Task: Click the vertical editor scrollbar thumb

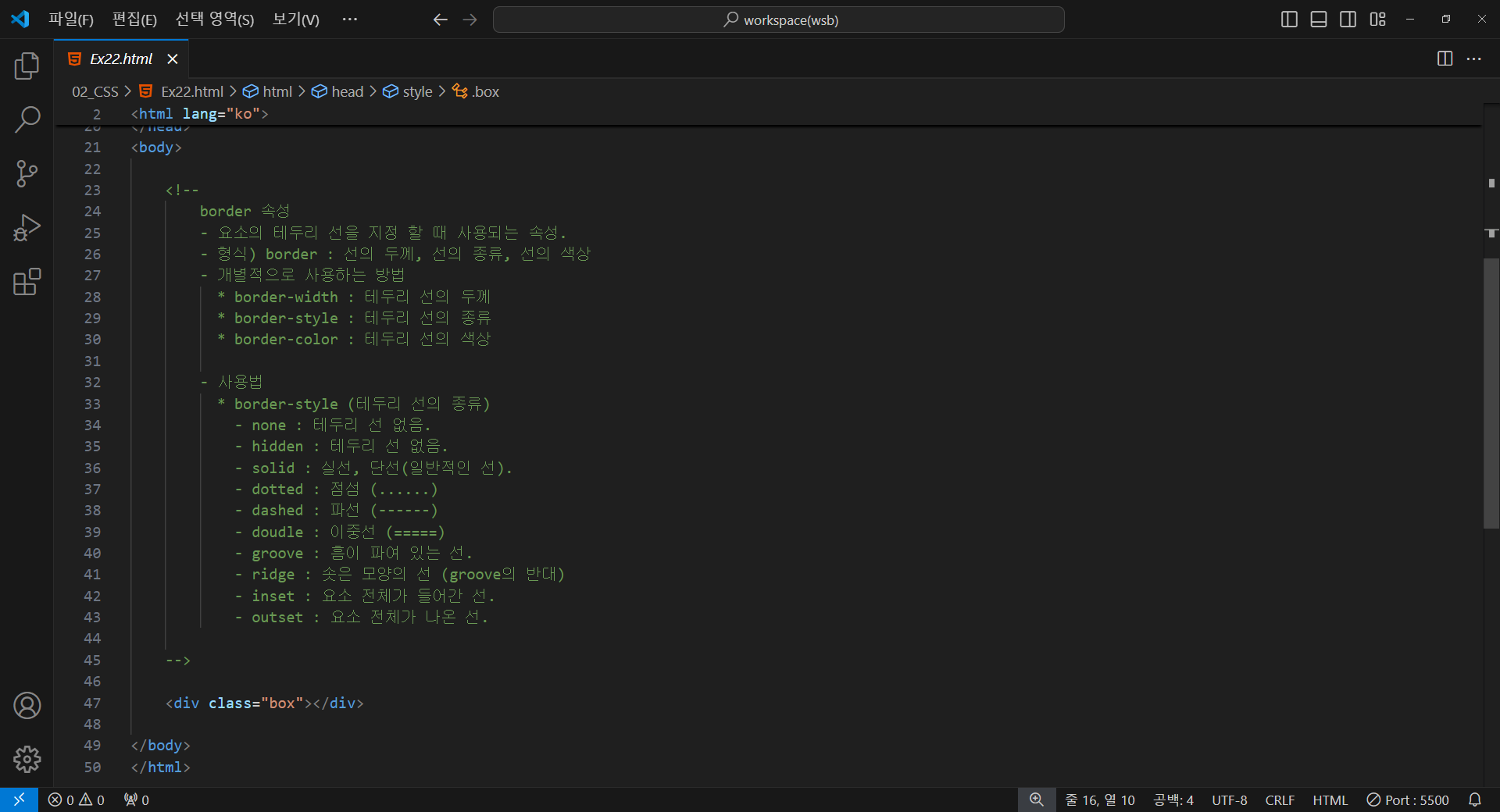Action: tap(1491, 393)
